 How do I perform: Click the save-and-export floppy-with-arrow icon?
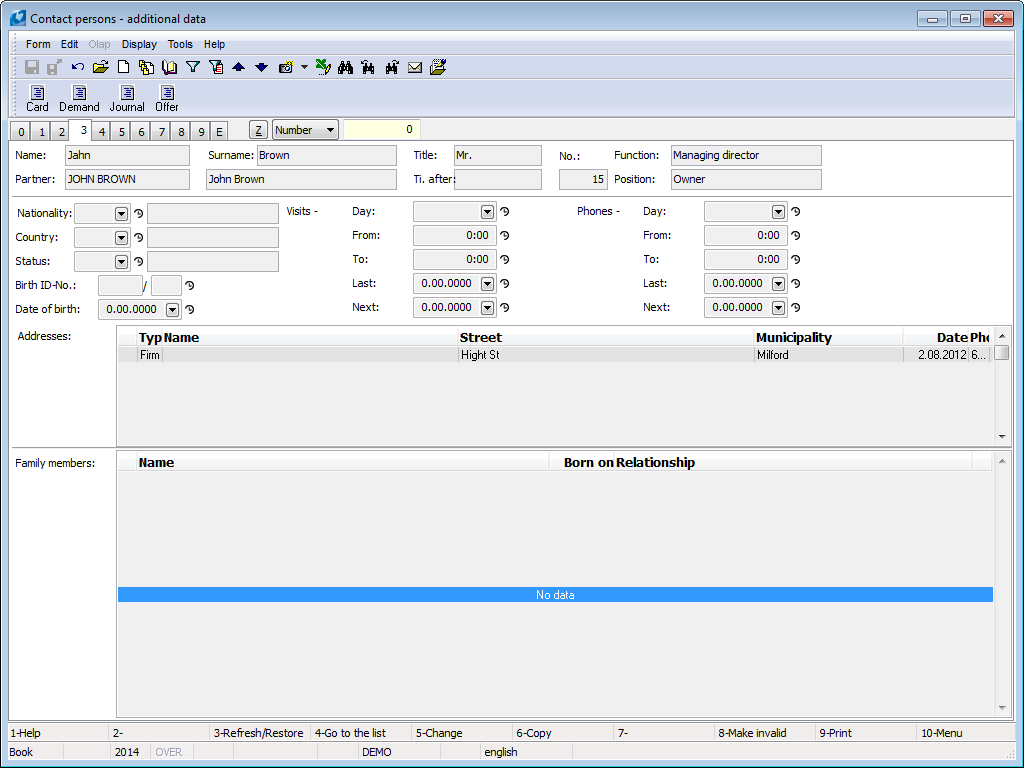click(54, 67)
